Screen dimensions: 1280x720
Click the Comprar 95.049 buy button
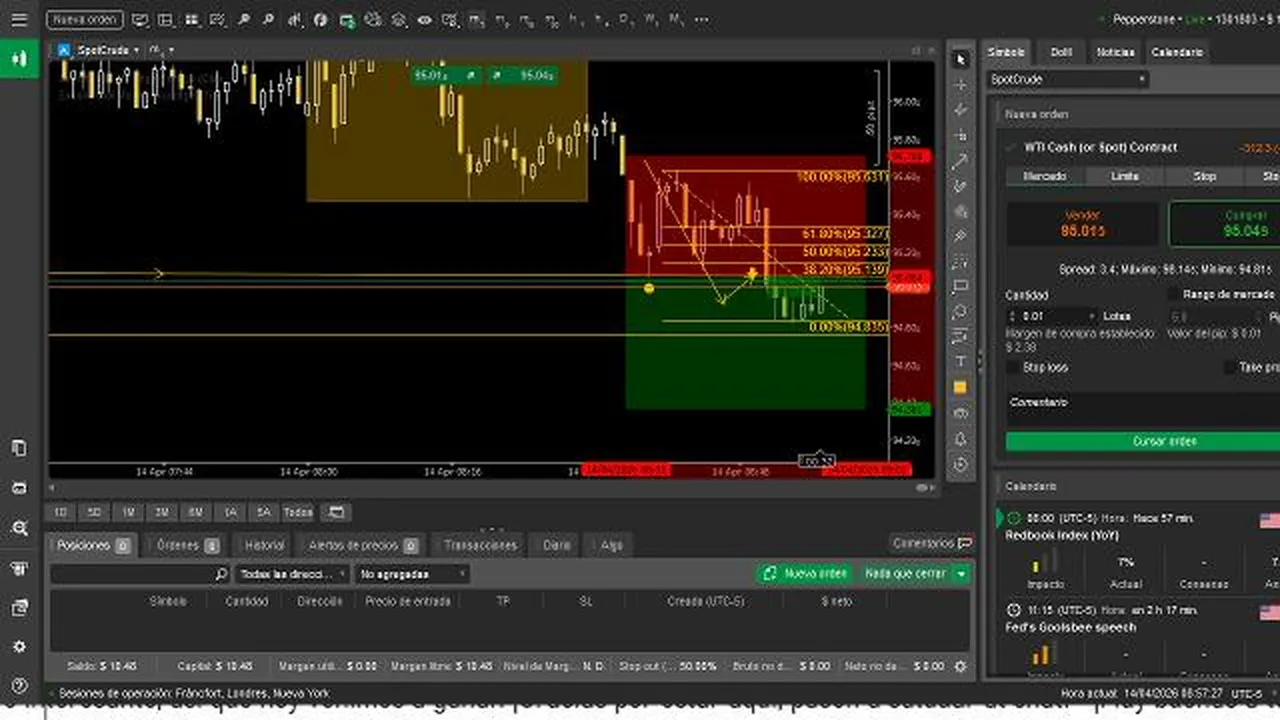(1225, 224)
